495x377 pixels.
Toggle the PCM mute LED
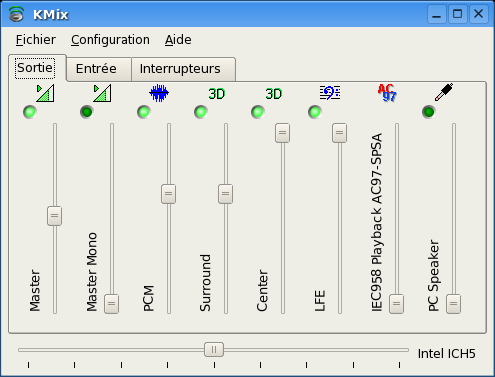(144, 112)
